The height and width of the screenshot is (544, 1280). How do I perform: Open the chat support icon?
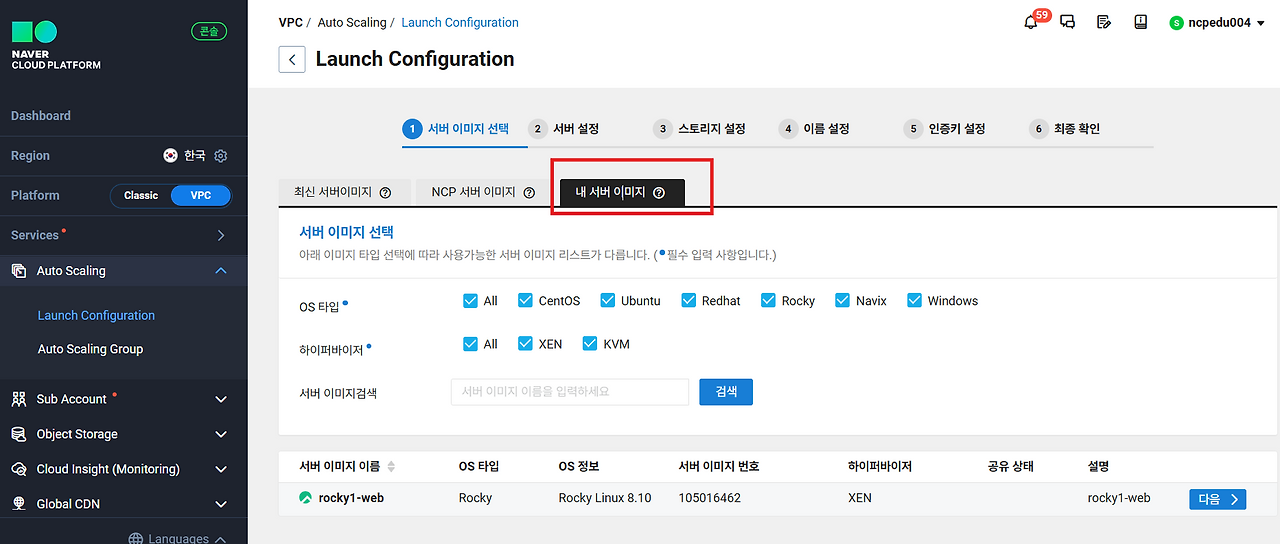coord(1067,22)
